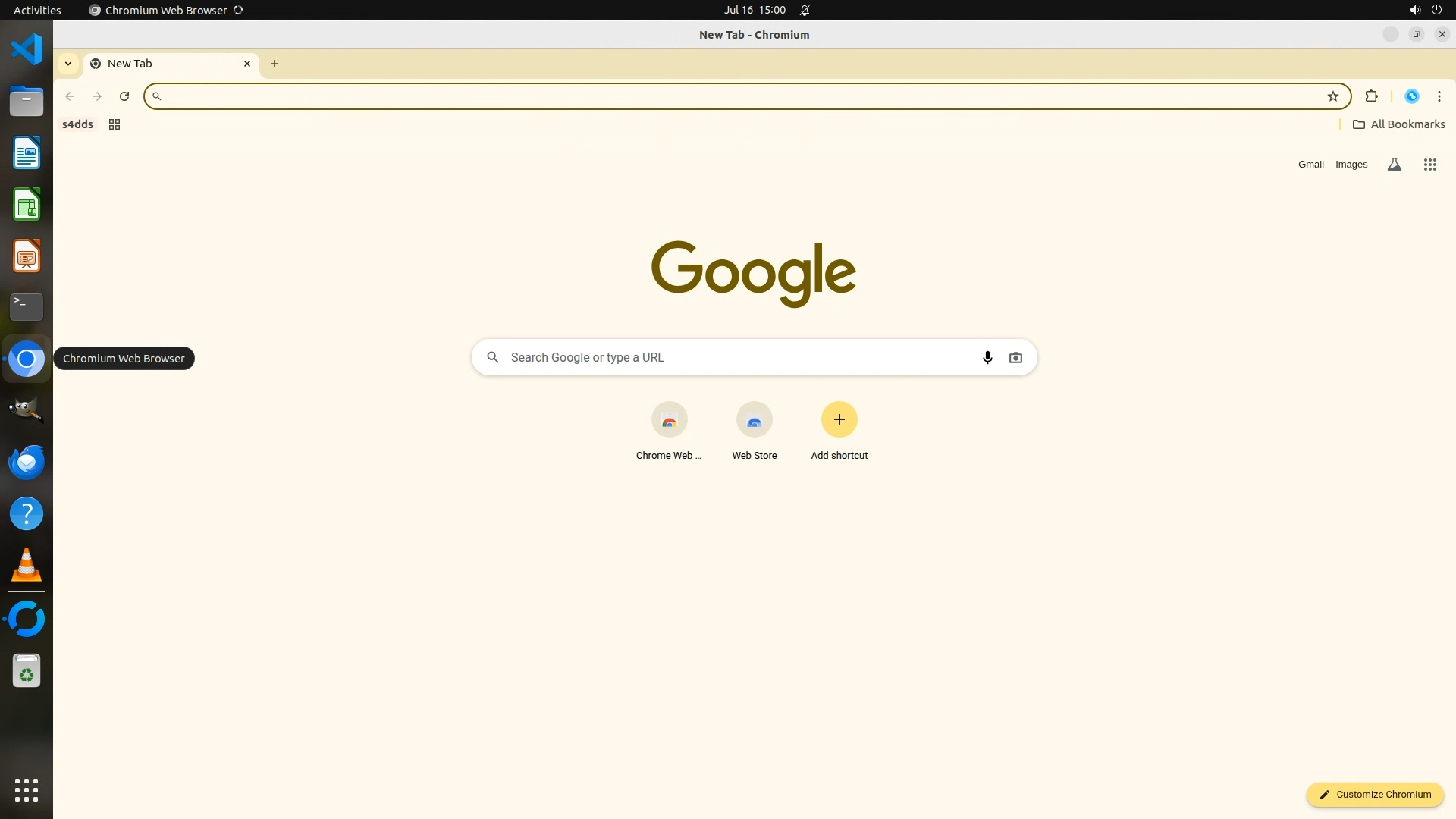The image size is (1456, 819).
Task: Reload the current page
Action: (124, 96)
